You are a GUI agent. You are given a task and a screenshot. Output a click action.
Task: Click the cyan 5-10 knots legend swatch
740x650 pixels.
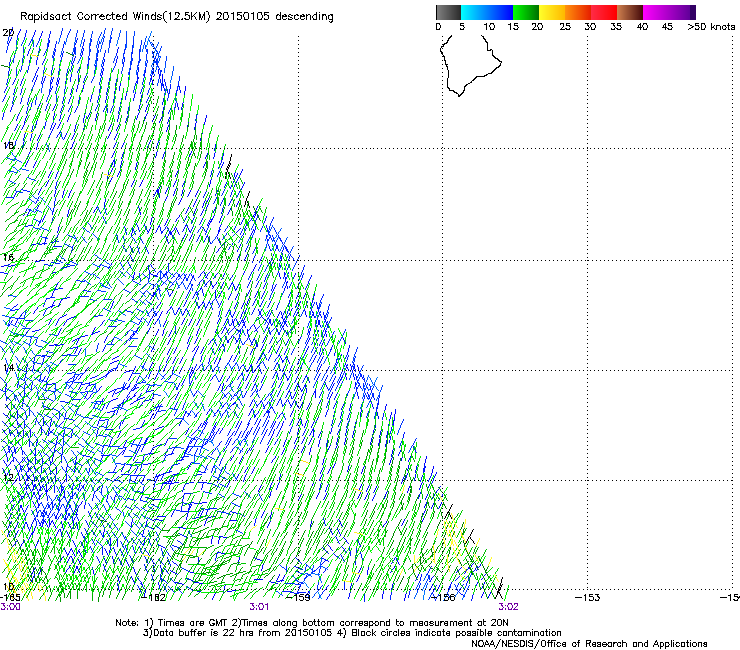point(474,12)
